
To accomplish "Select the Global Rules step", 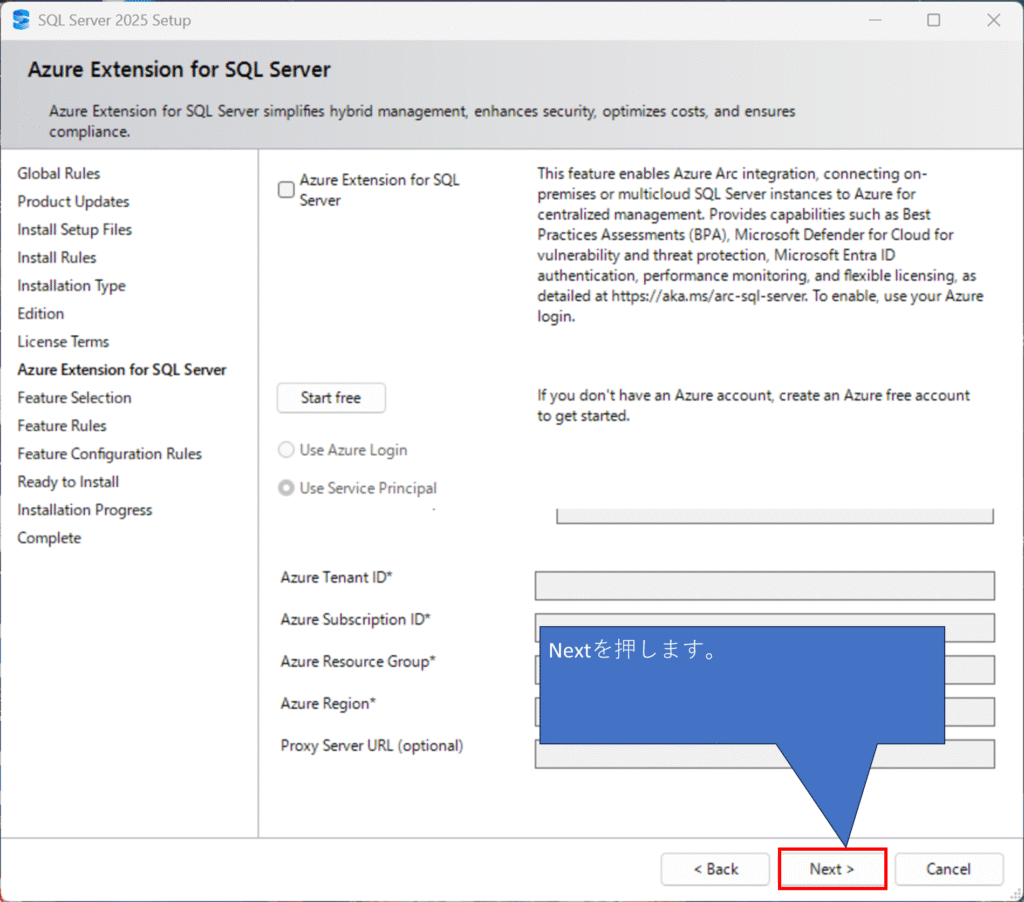I will [x=59, y=173].
